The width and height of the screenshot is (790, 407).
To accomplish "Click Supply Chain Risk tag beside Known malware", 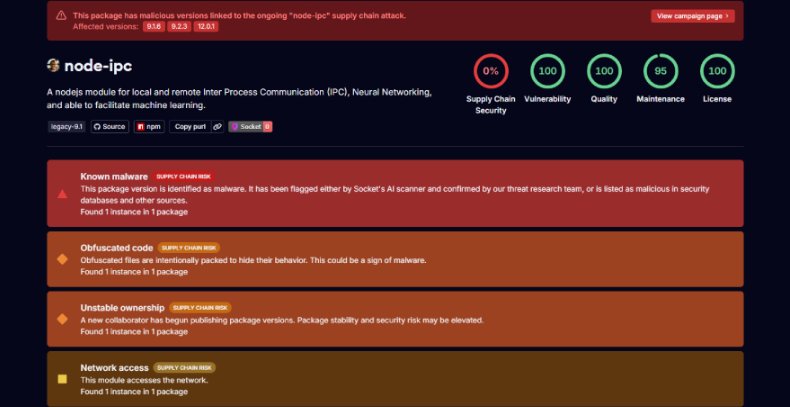I will tap(184, 177).
